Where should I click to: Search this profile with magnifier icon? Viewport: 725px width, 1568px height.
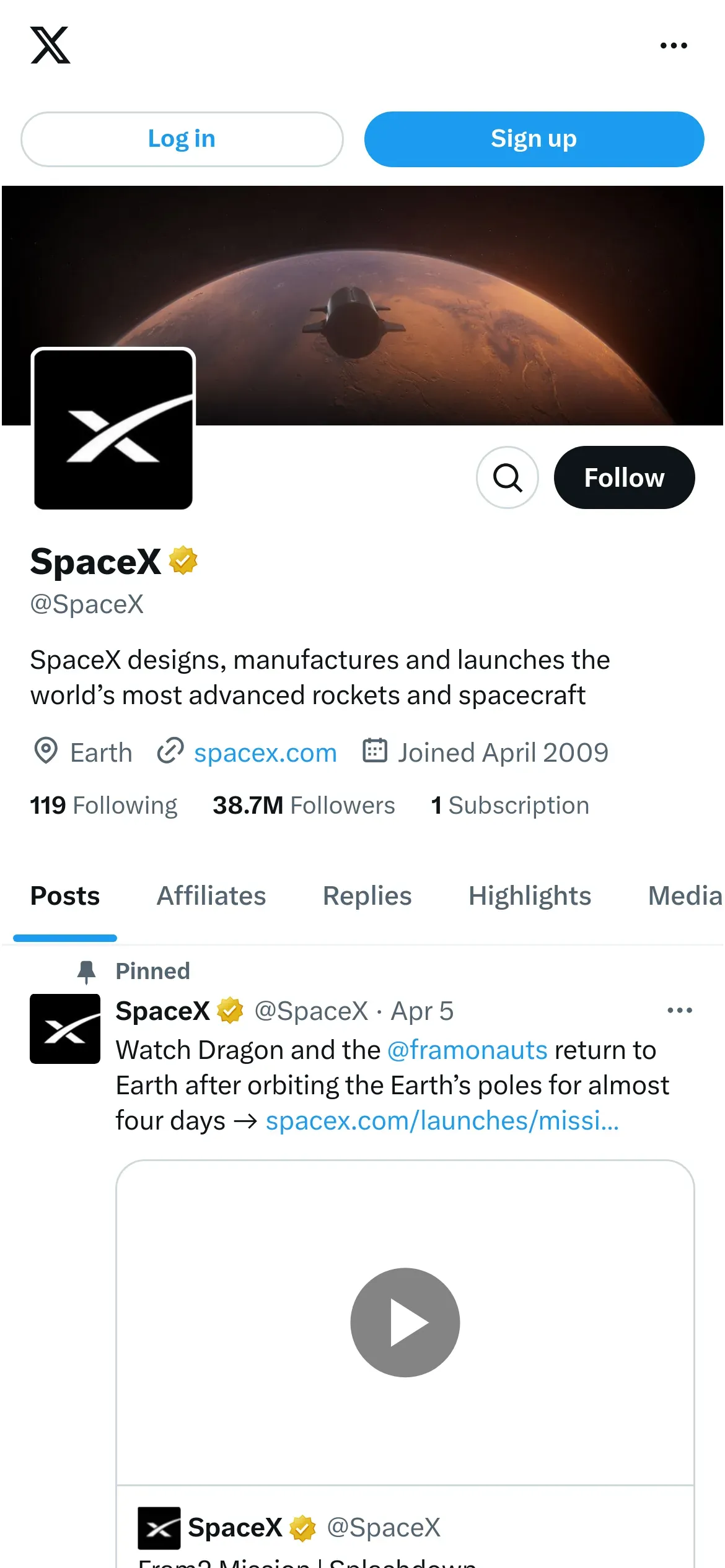(x=507, y=477)
